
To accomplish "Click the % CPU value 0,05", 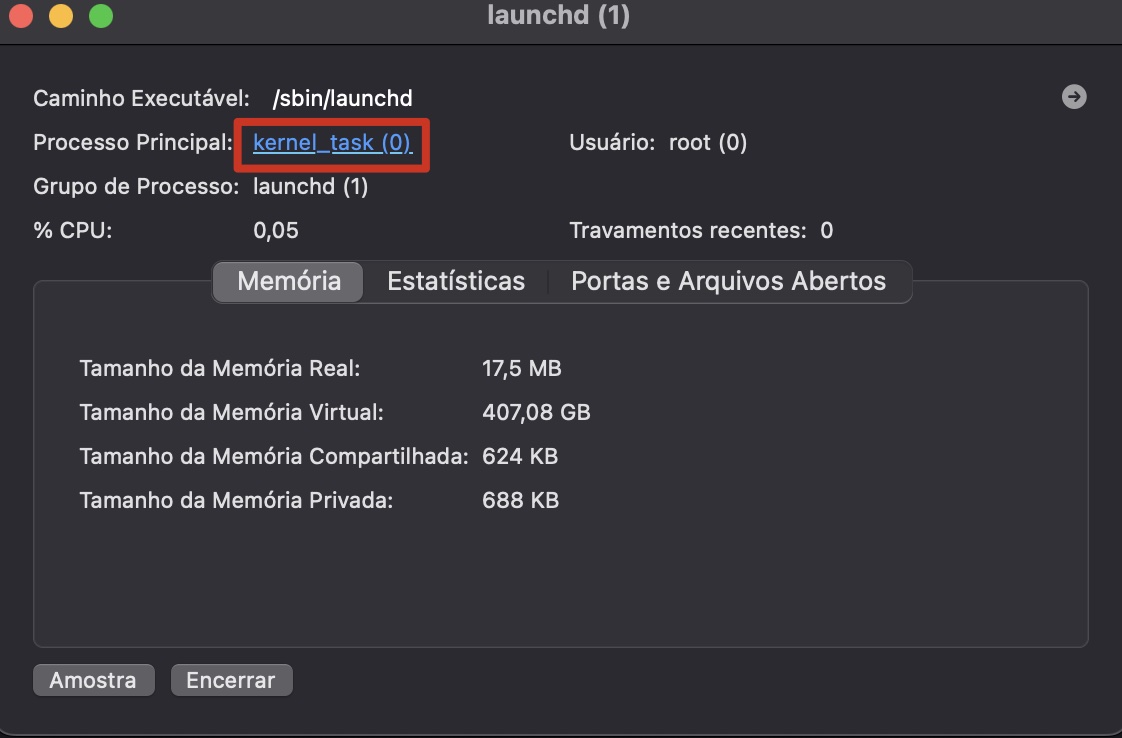I will 276,231.
